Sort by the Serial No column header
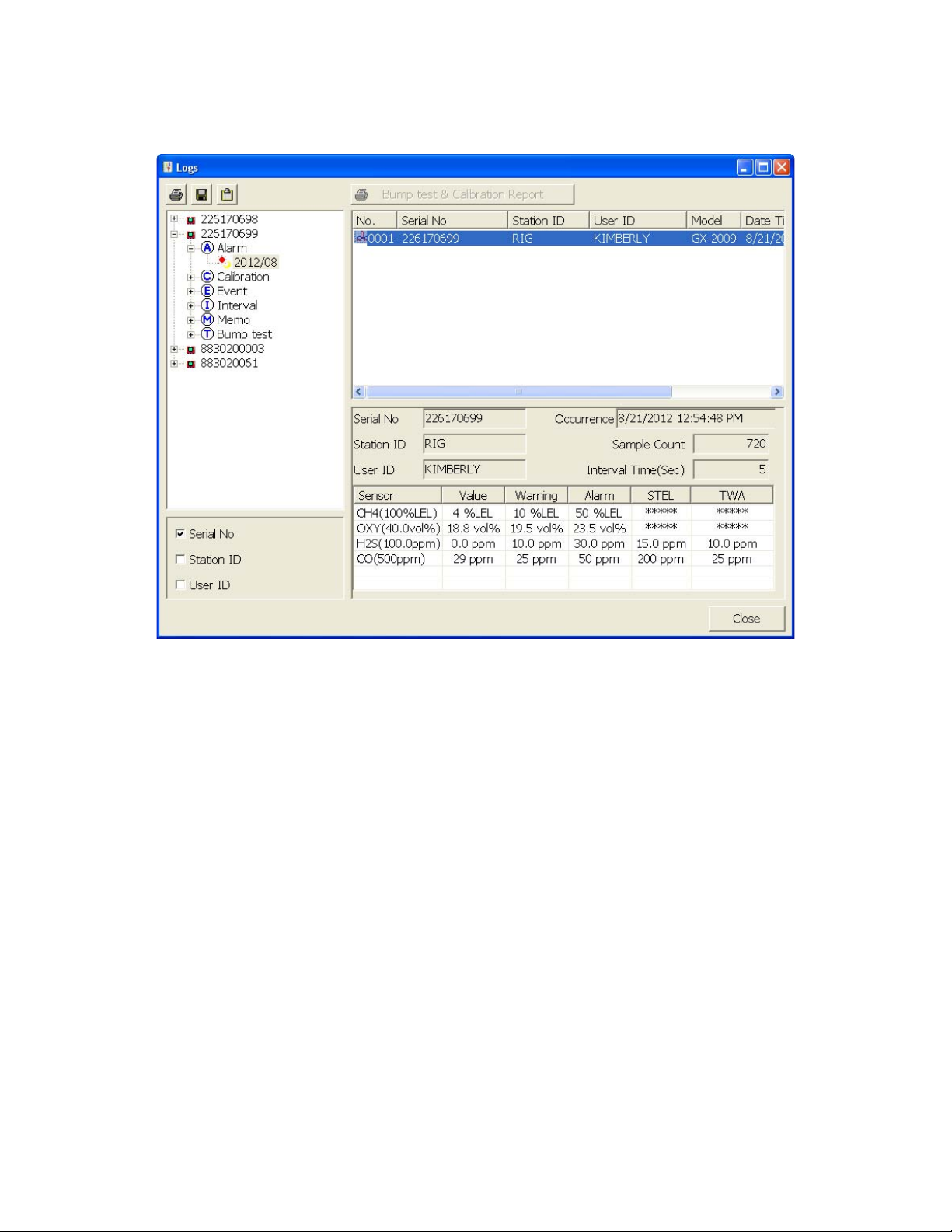Viewport: 952px width, 1232px height. (452, 221)
